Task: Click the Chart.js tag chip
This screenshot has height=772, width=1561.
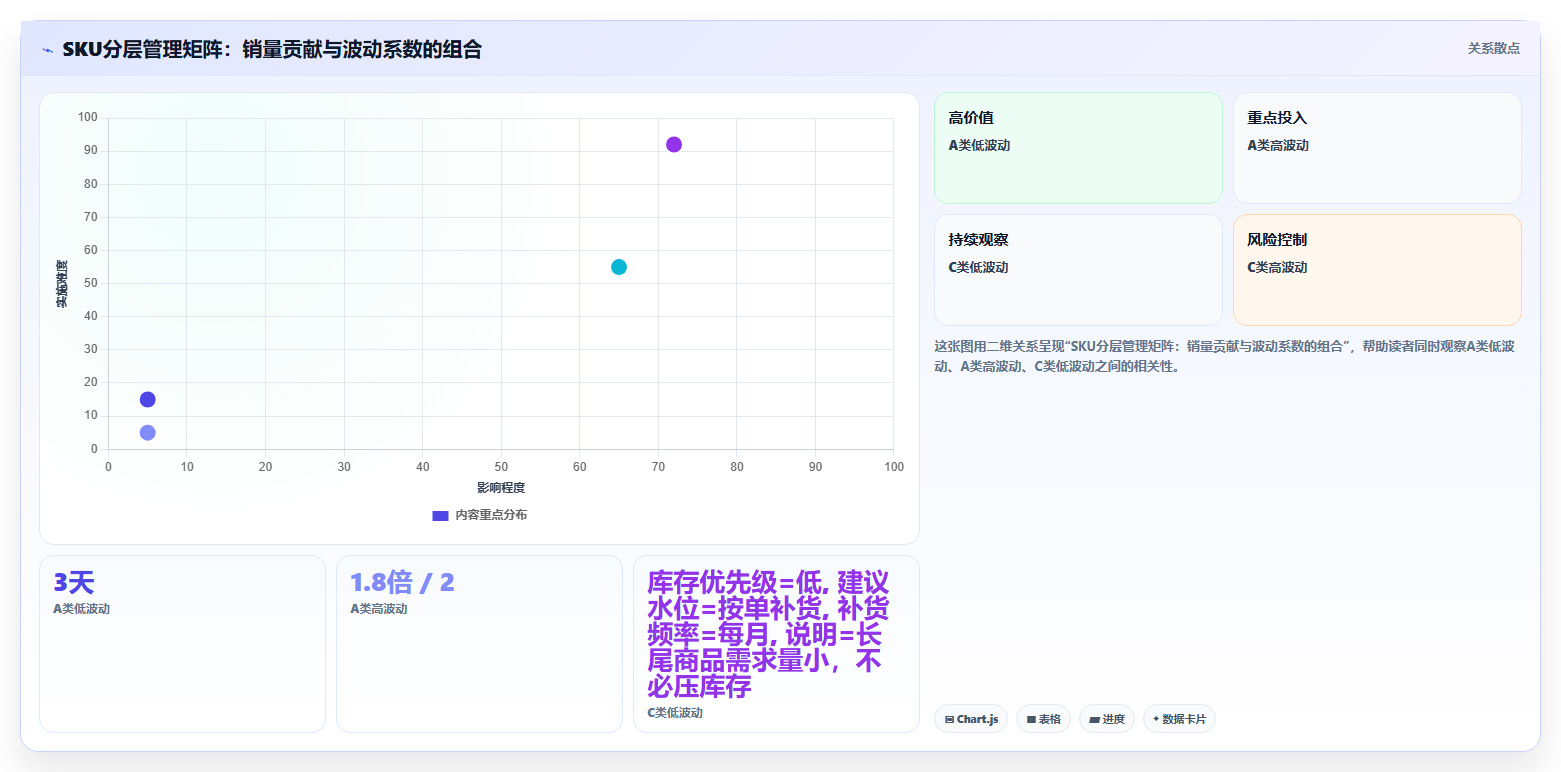Action: [x=971, y=719]
